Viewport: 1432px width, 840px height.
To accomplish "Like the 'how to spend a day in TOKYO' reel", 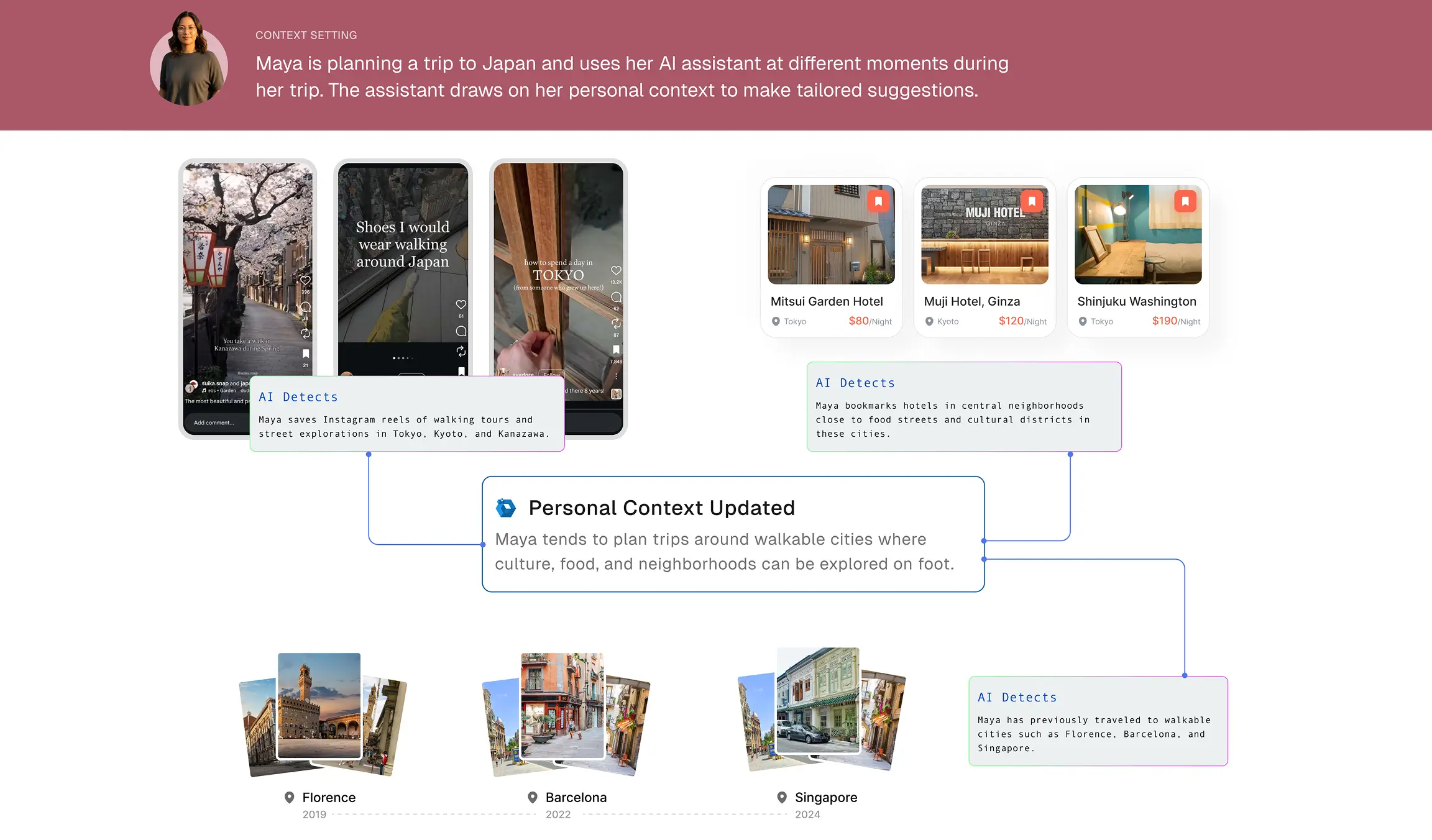I will point(616,270).
